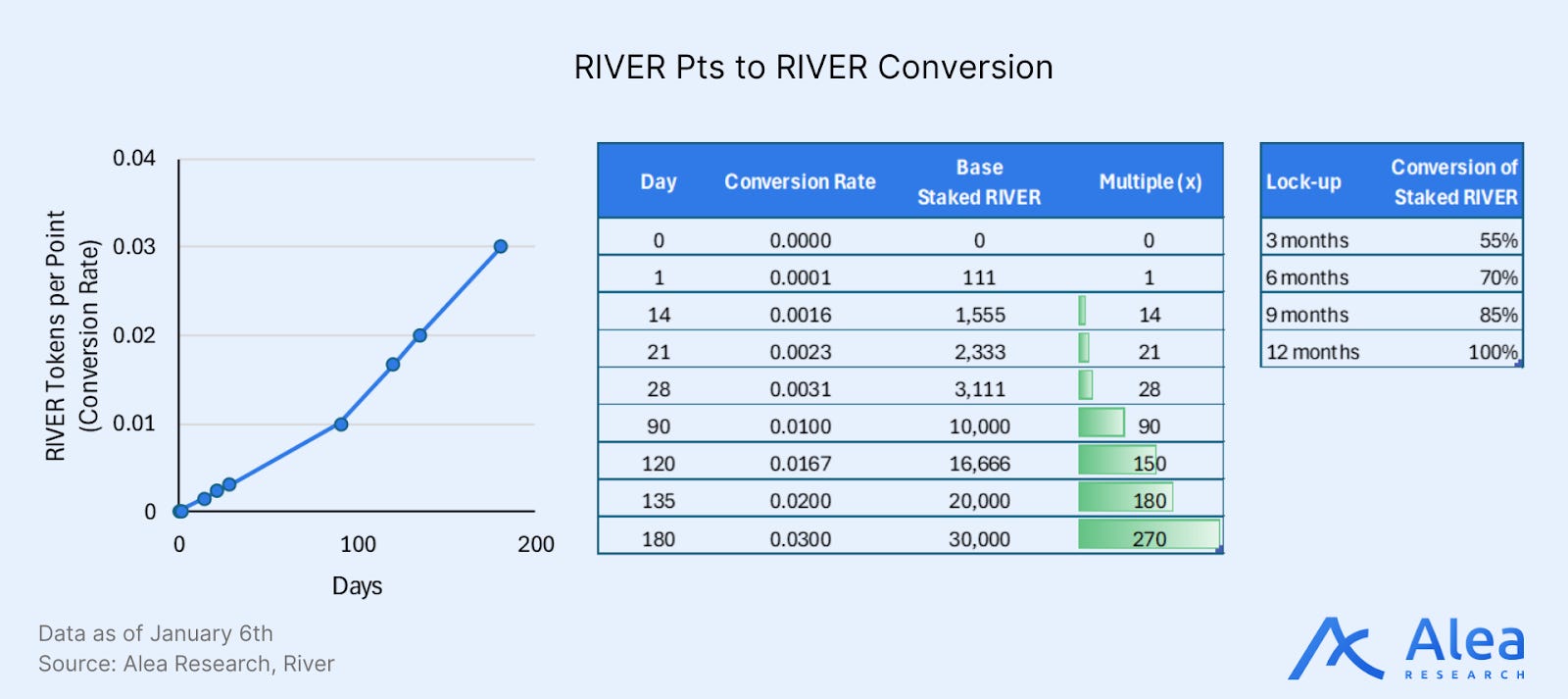Click the multiple data bar showing 180
Viewport: 1568px width, 699px height.
(x=1125, y=497)
